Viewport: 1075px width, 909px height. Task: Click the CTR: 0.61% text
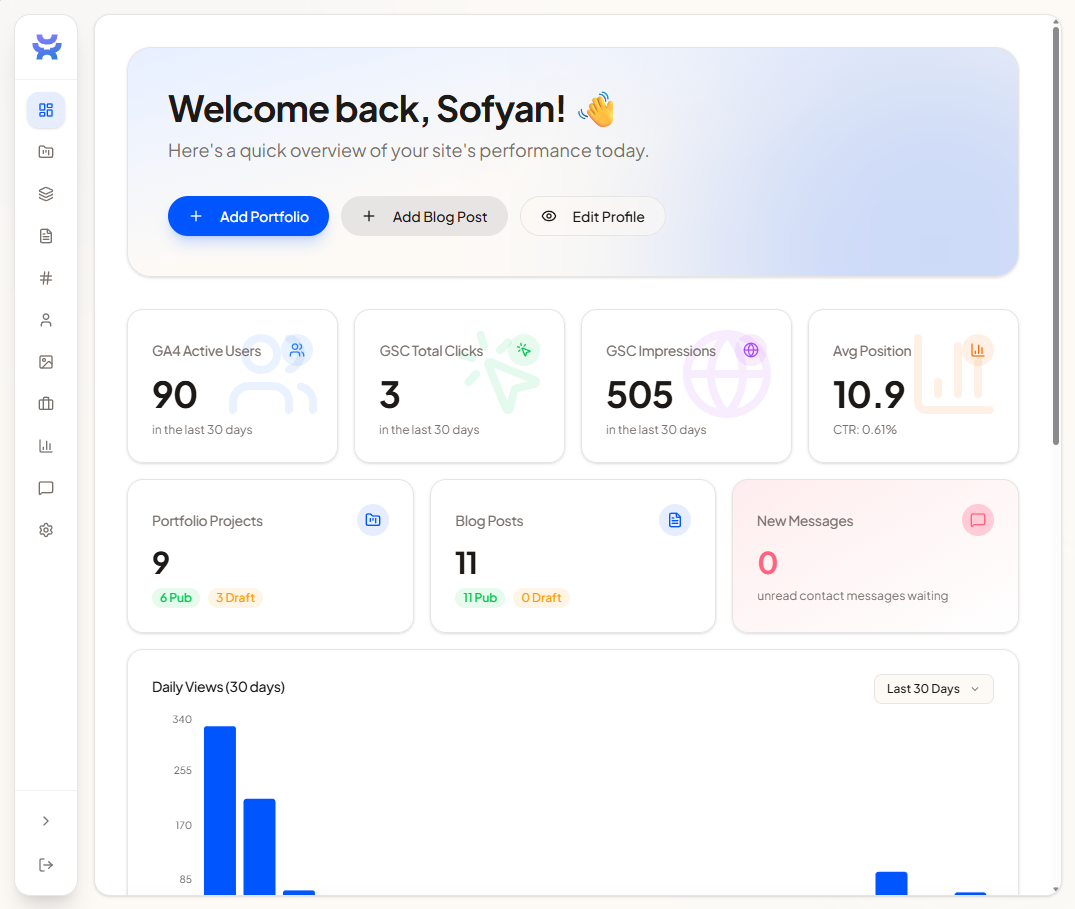[x=865, y=430]
